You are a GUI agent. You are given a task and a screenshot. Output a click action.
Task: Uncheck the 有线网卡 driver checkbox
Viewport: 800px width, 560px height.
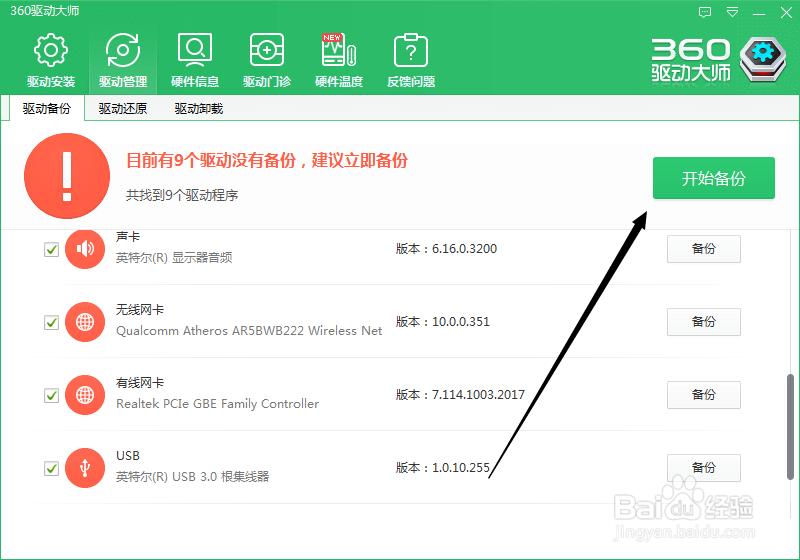coord(52,395)
